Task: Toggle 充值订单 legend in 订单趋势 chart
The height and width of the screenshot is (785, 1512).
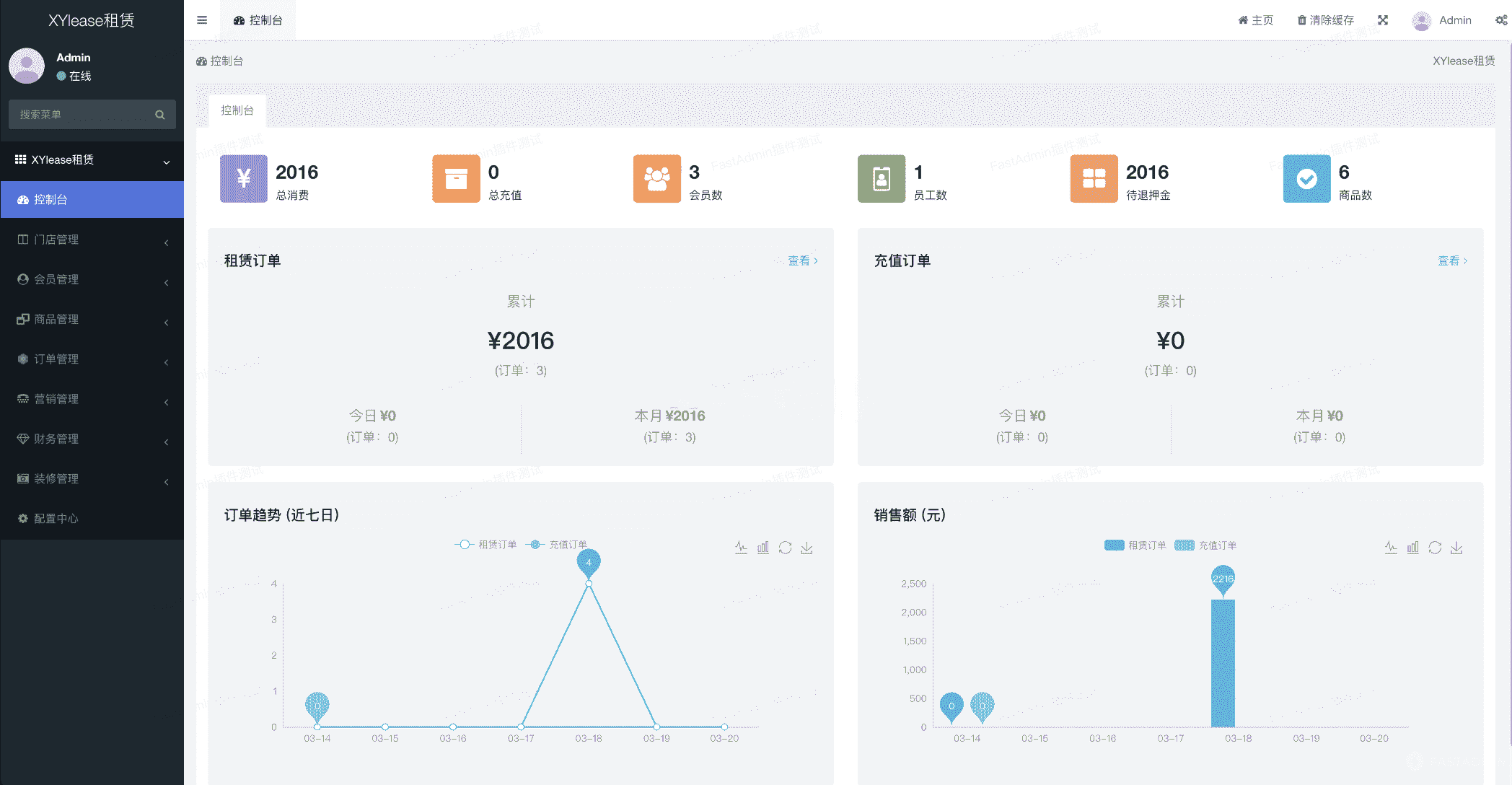Action: (556, 545)
